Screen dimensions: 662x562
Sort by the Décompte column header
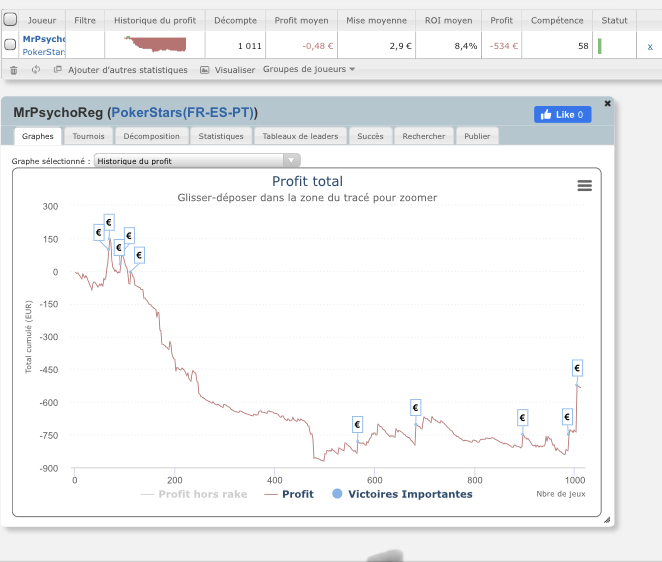pyautogui.click(x=235, y=20)
